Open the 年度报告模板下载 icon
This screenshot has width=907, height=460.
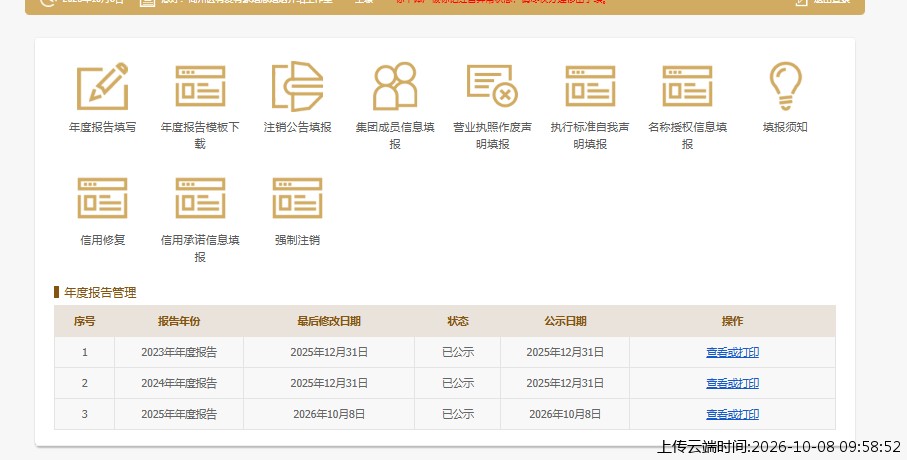click(x=200, y=87)
